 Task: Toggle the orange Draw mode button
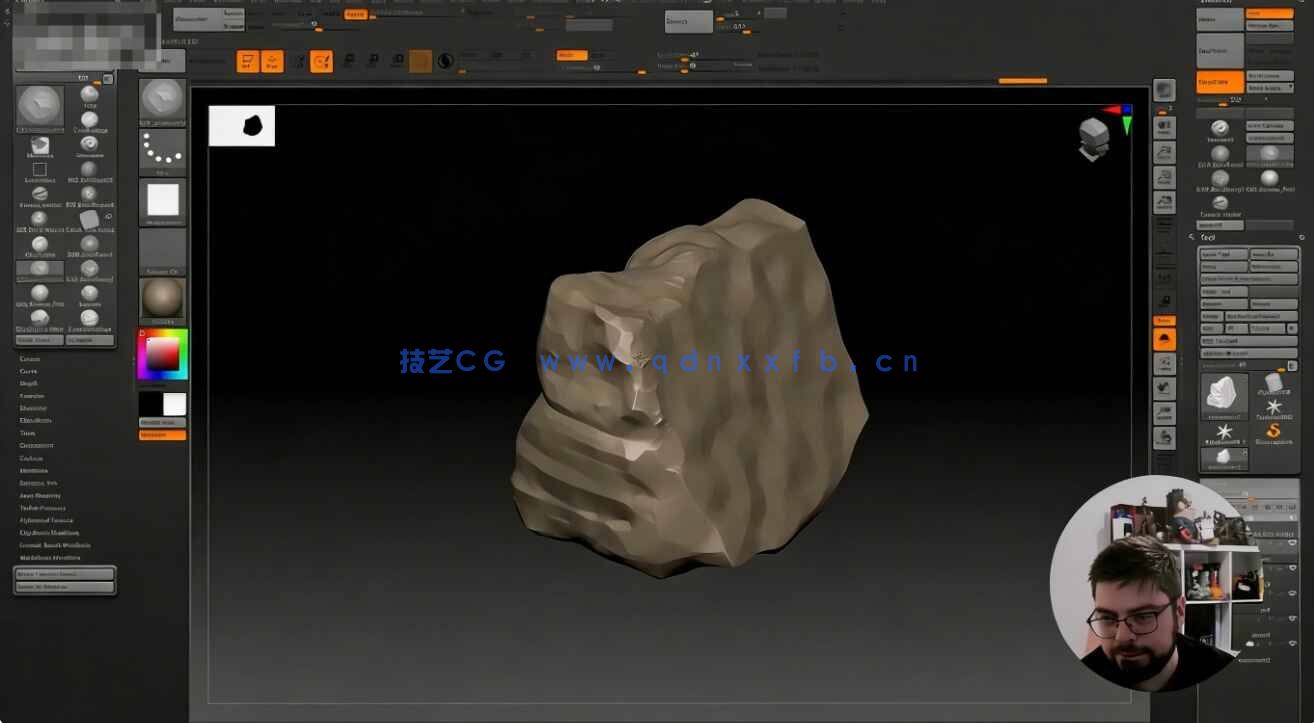(272, 62)
